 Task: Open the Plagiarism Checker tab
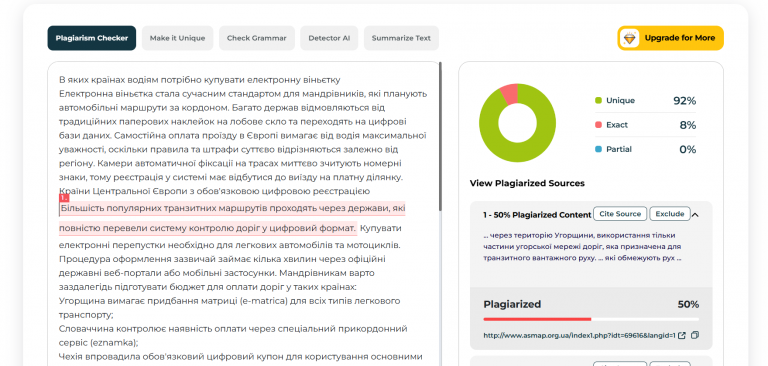point(92,38)
